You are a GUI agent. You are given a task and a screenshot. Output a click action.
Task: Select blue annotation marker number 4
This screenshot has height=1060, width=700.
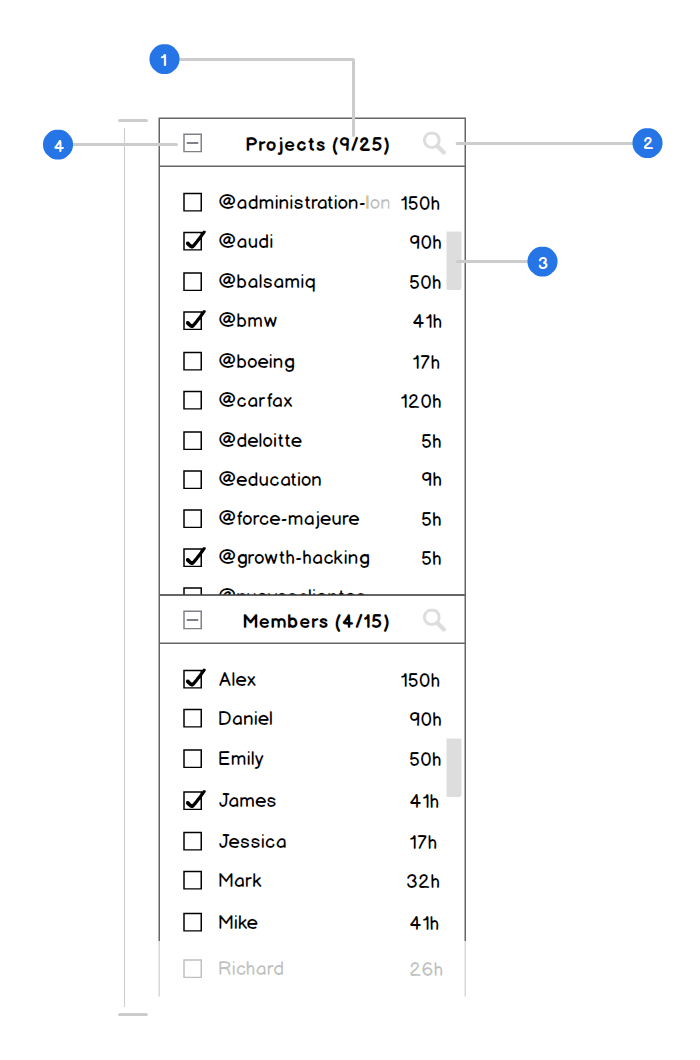click(x=58, y=145)
